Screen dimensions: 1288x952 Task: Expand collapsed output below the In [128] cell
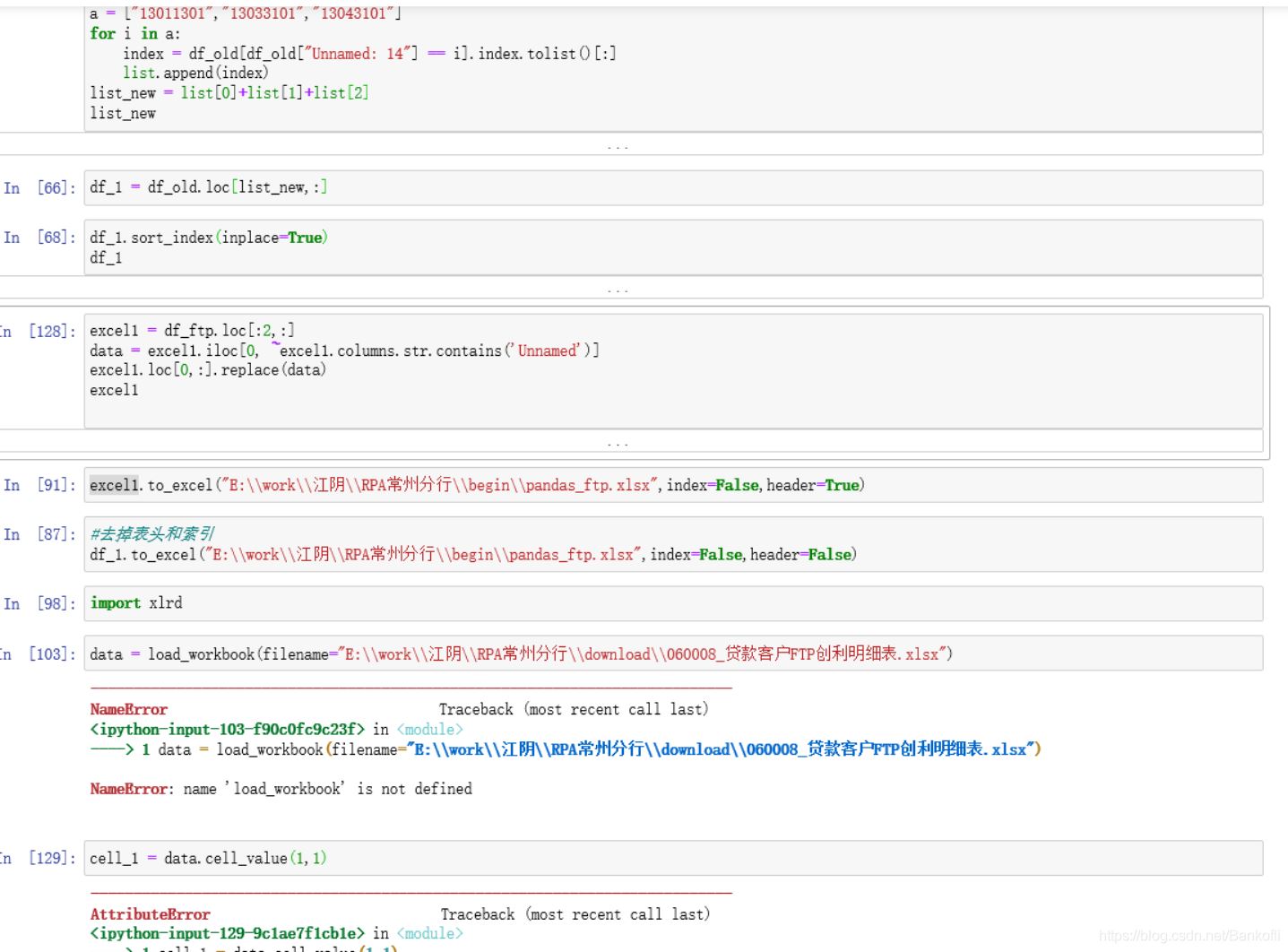click(x=631, y=441)
